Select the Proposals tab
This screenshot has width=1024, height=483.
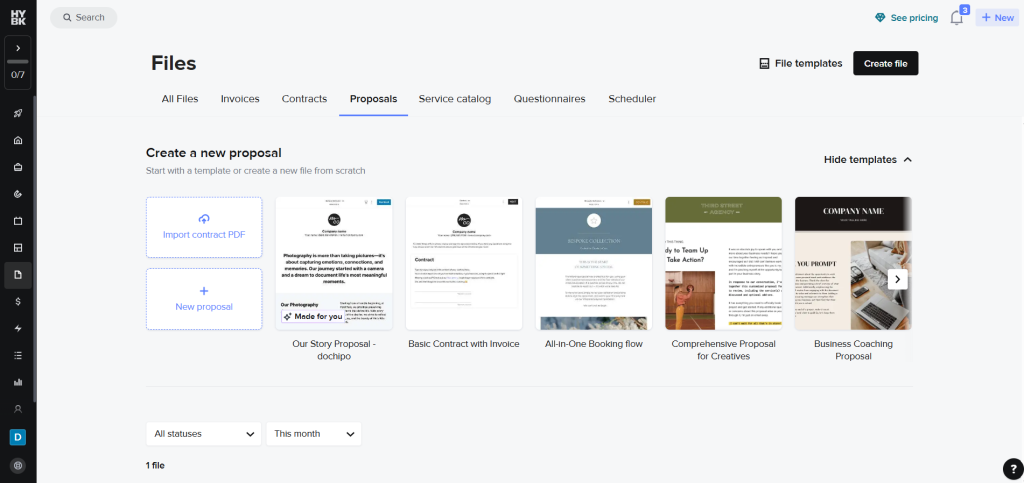pos(374,99)
